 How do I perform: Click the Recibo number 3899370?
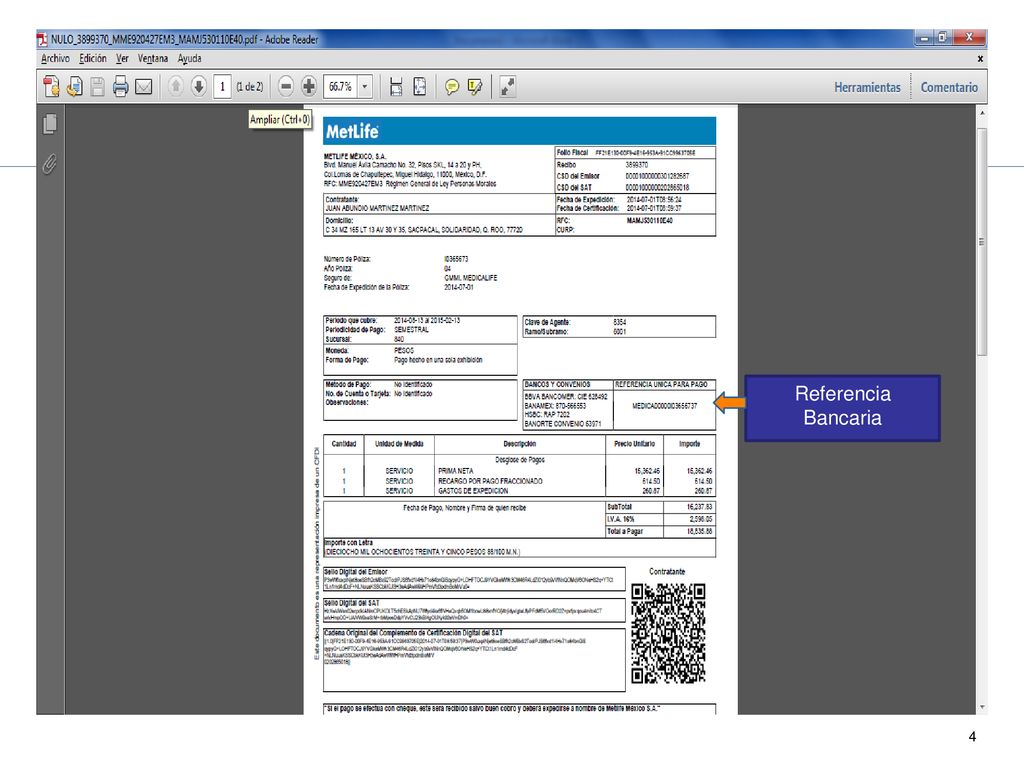[637, 165]
